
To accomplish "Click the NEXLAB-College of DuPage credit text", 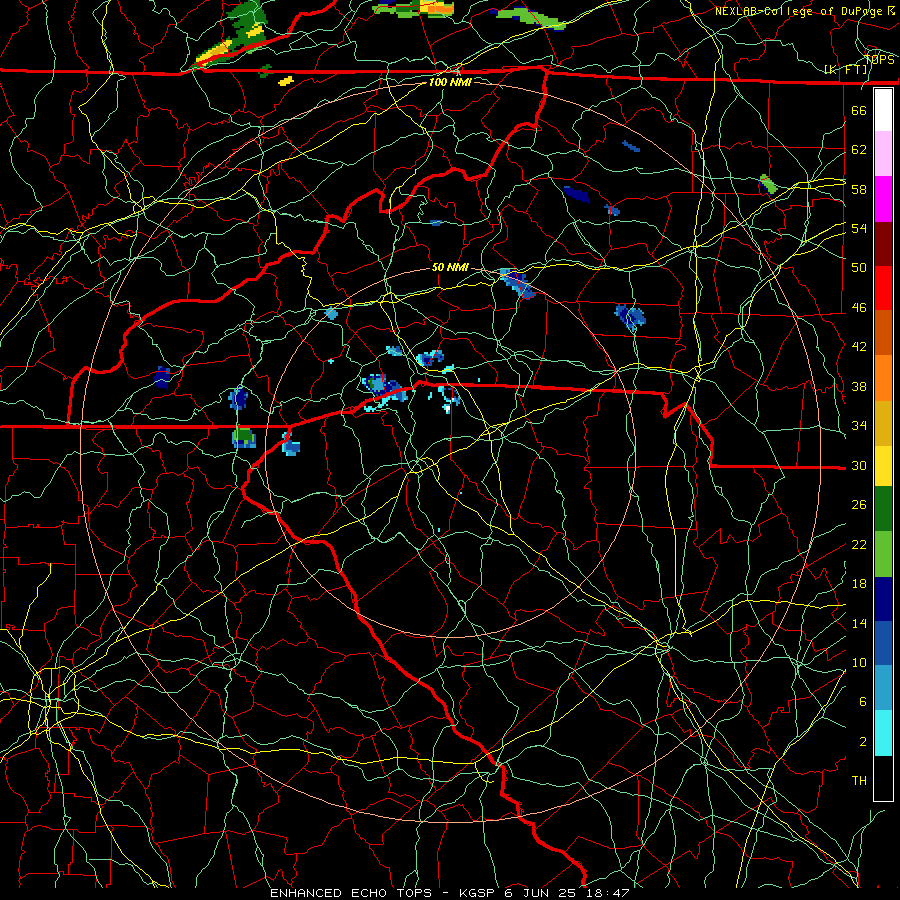I will click(805, 11).
